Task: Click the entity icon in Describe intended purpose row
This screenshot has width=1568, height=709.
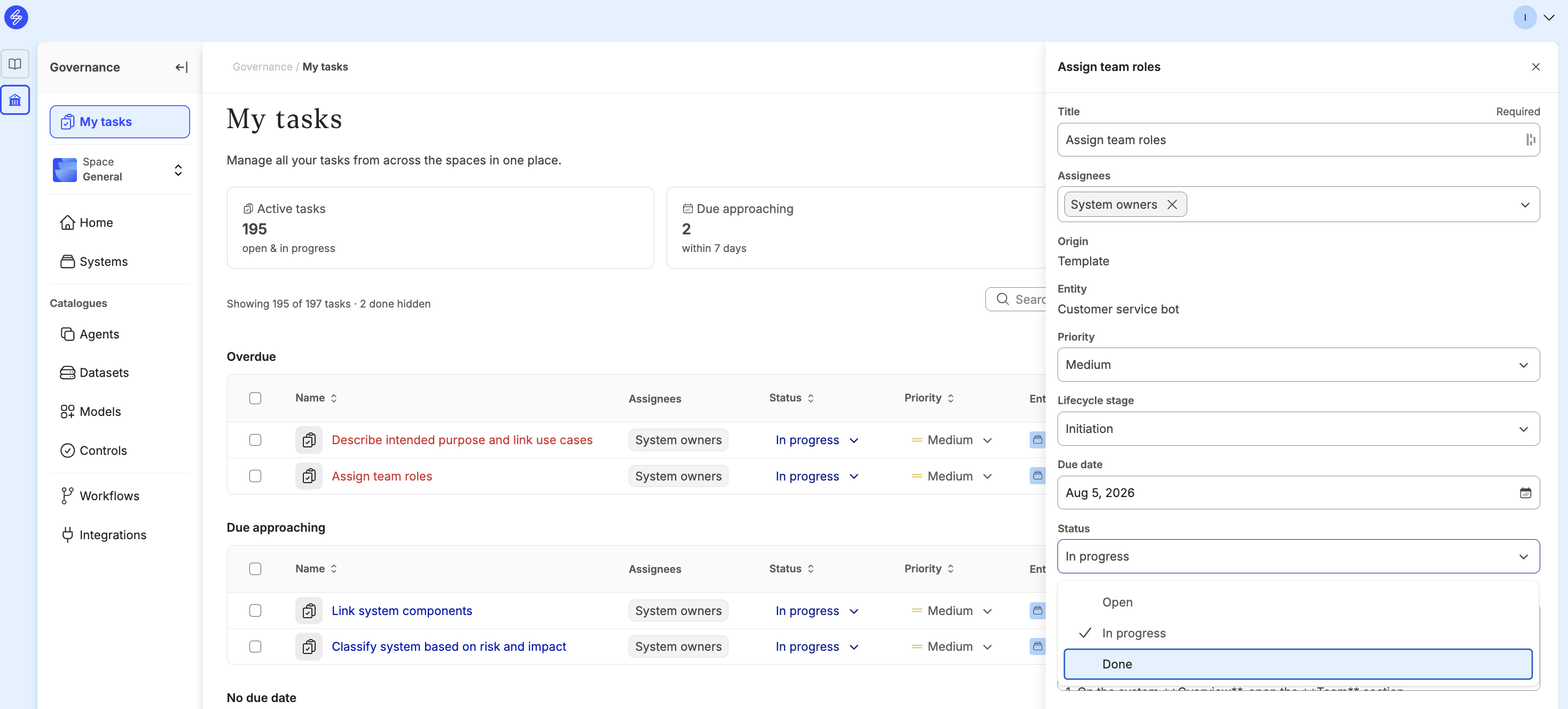Action: tap(1037, 439)
